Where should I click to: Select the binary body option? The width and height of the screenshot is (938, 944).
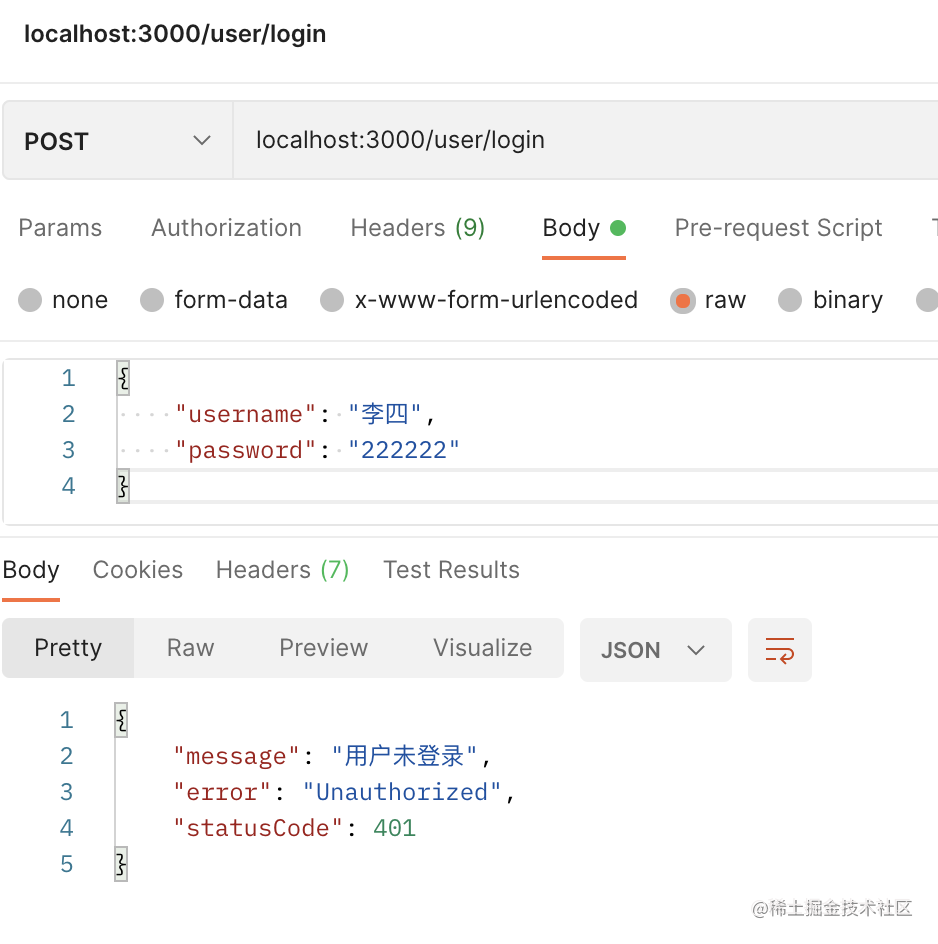click(x=790, y=300)
